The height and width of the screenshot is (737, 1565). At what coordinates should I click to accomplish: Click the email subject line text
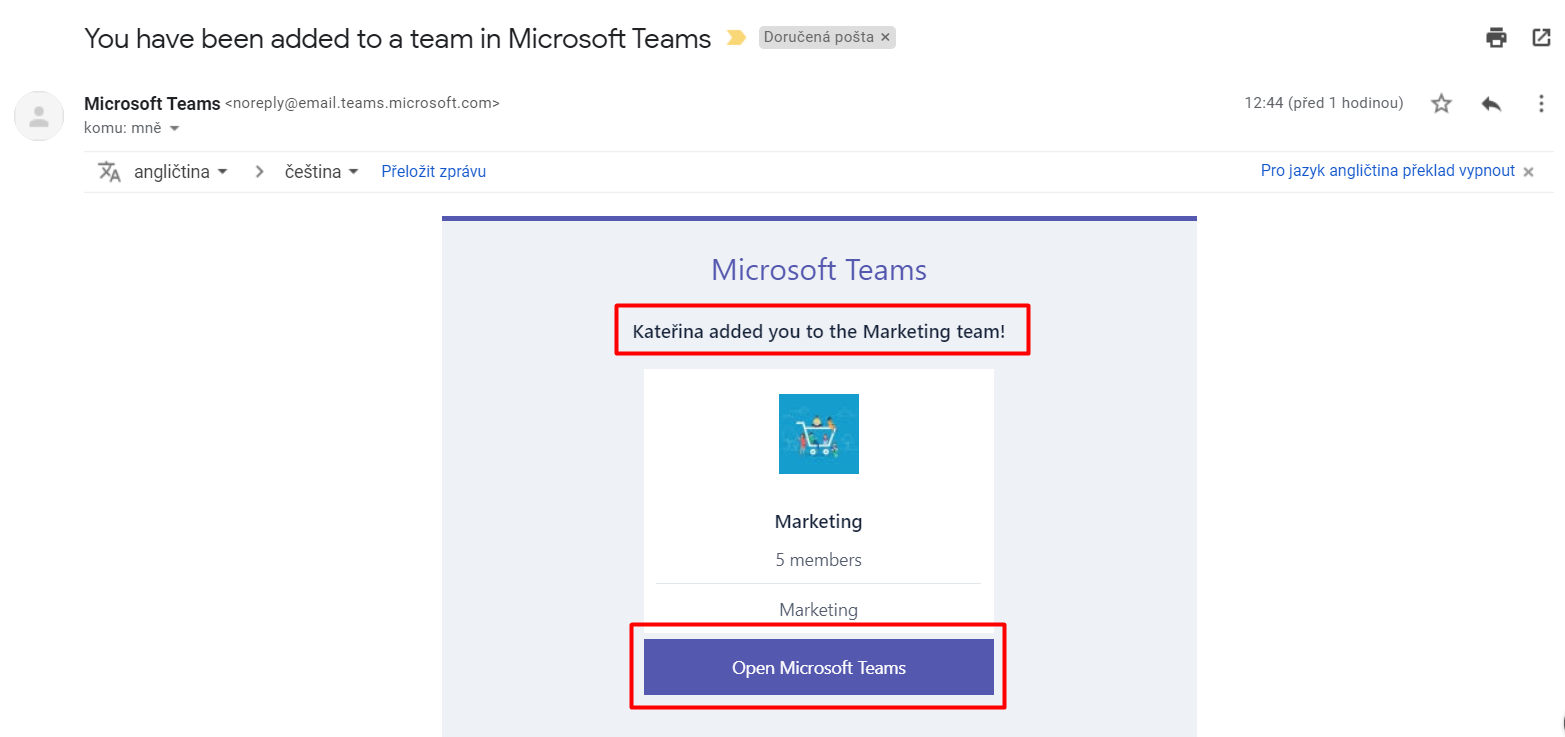[x=398, y=38]
